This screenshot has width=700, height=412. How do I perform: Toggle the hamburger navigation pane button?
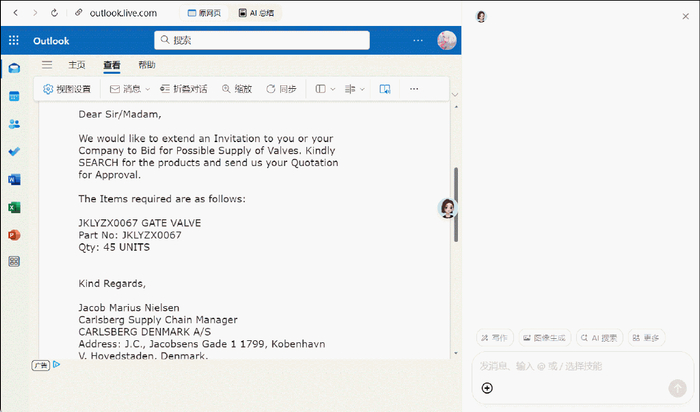click(x=47, y=65)
